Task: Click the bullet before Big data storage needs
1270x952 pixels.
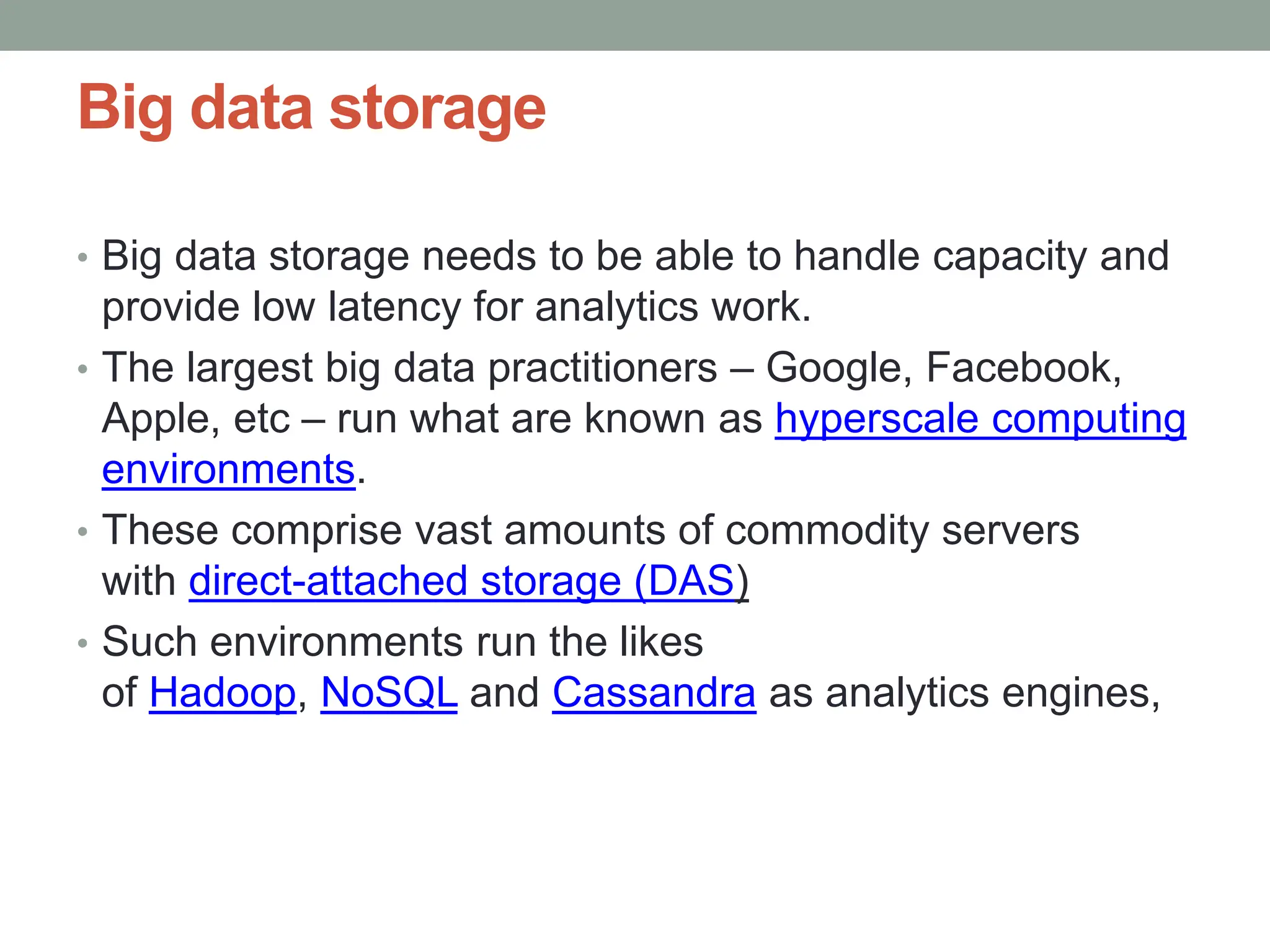Action: pos(83,258)
